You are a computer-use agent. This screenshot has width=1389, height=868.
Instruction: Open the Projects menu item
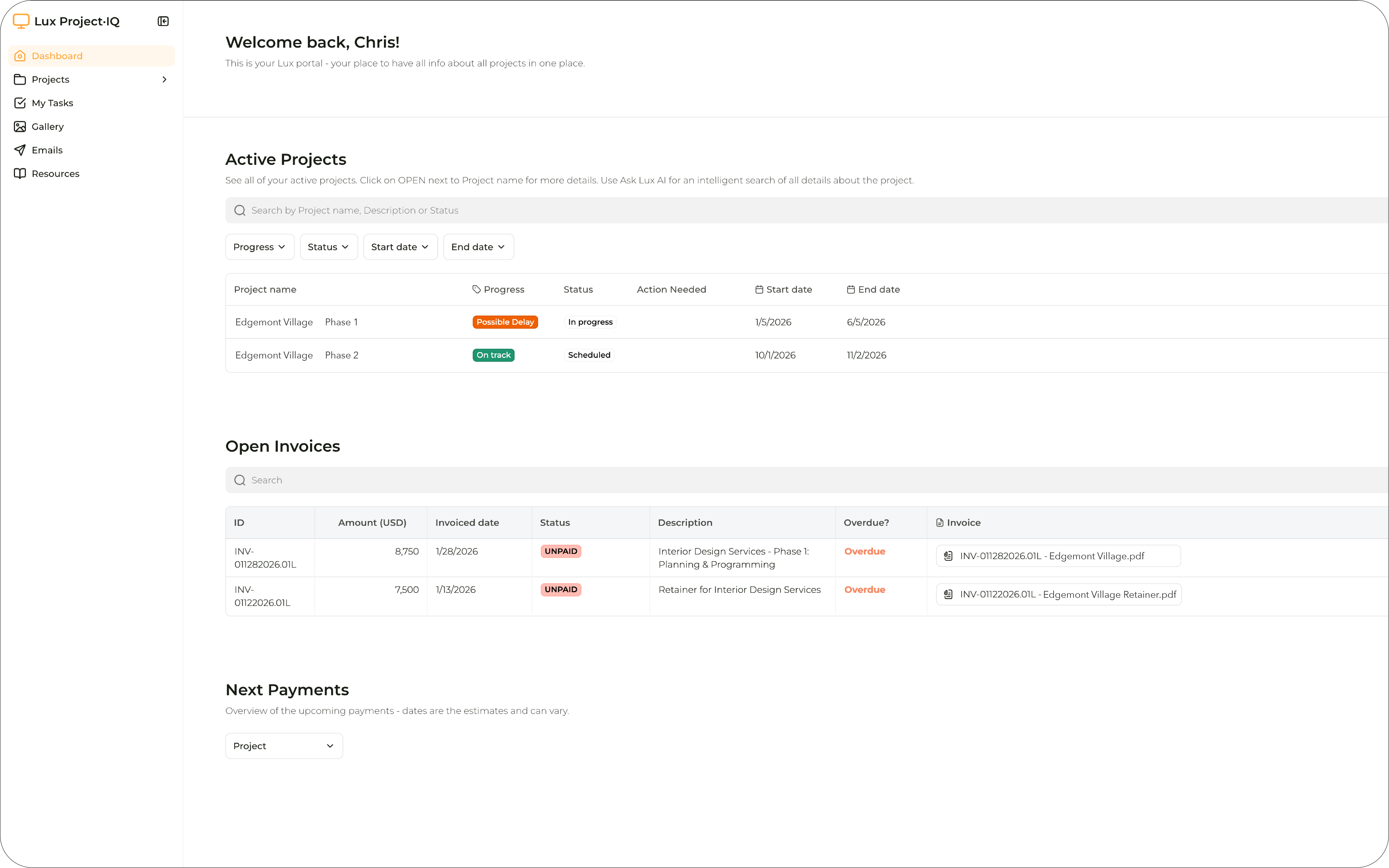(51, 79)
